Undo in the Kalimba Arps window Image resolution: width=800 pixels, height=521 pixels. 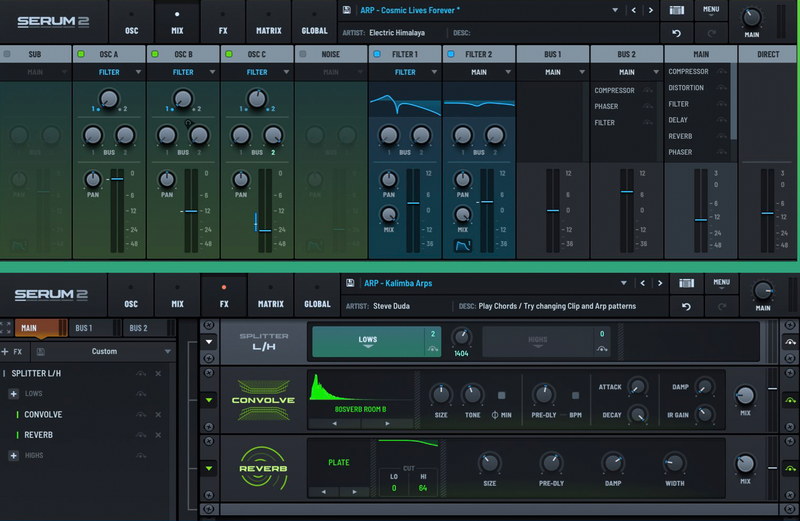tap(686, 307)
